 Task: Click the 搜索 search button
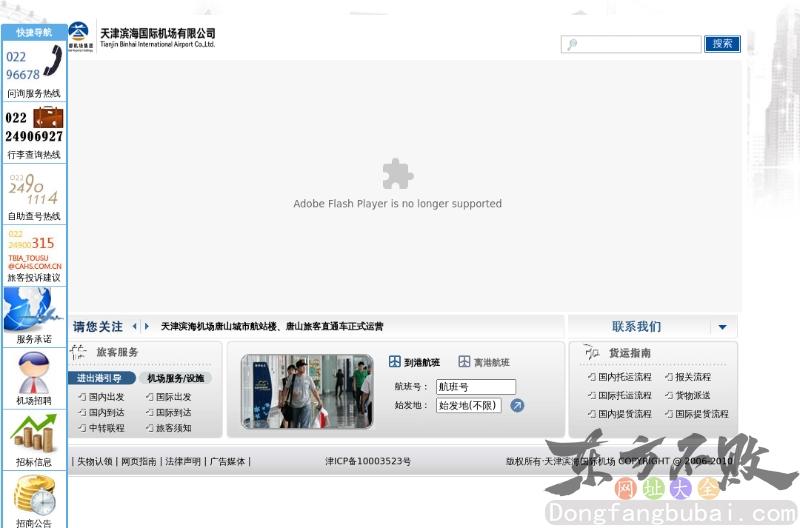pyautogui.click(x=722, y=44)
